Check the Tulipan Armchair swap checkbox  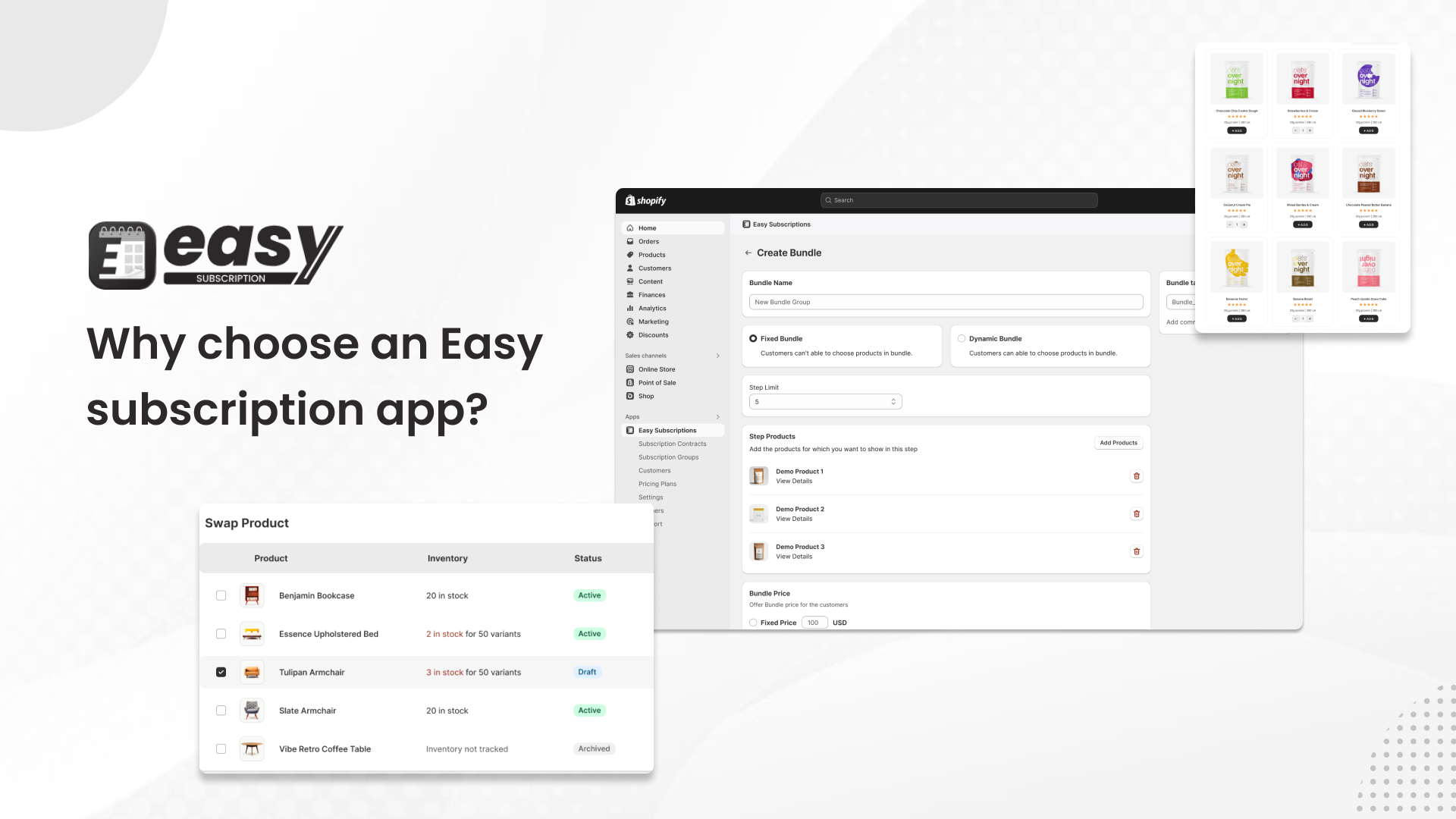(220, 672)
